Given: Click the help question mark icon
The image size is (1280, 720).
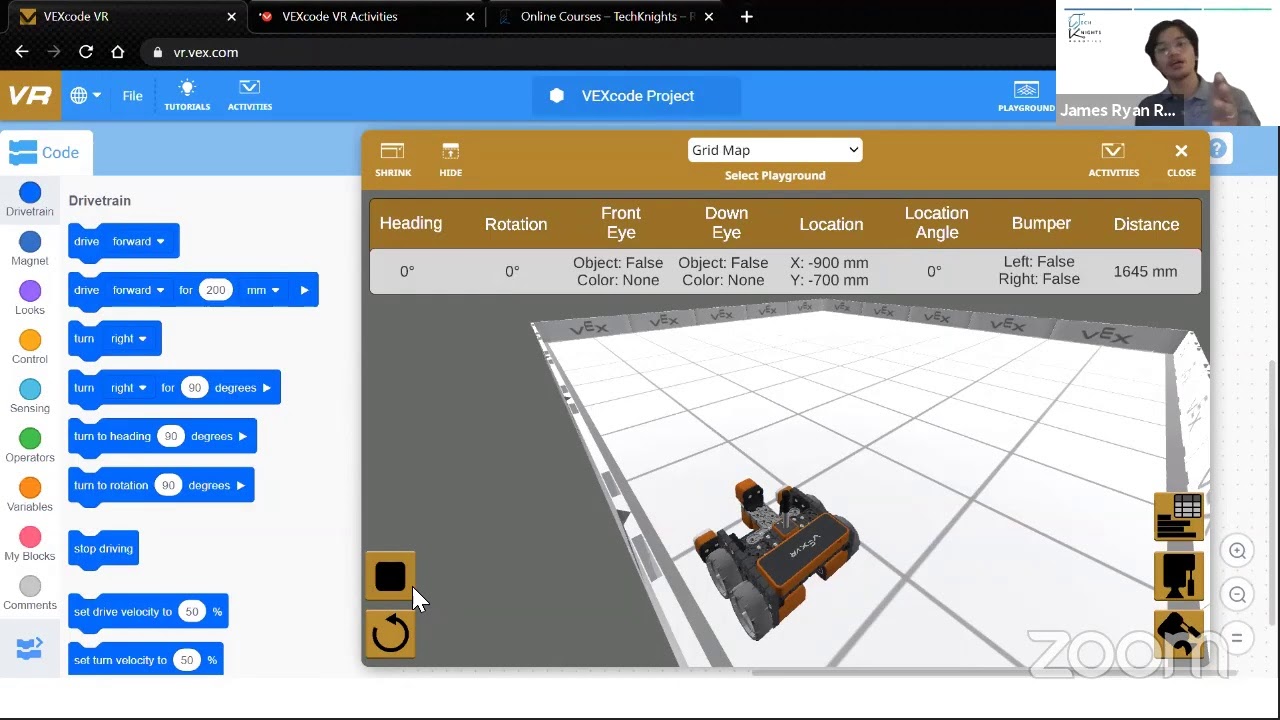Looking at the screenshot, I should [1217, 149].
